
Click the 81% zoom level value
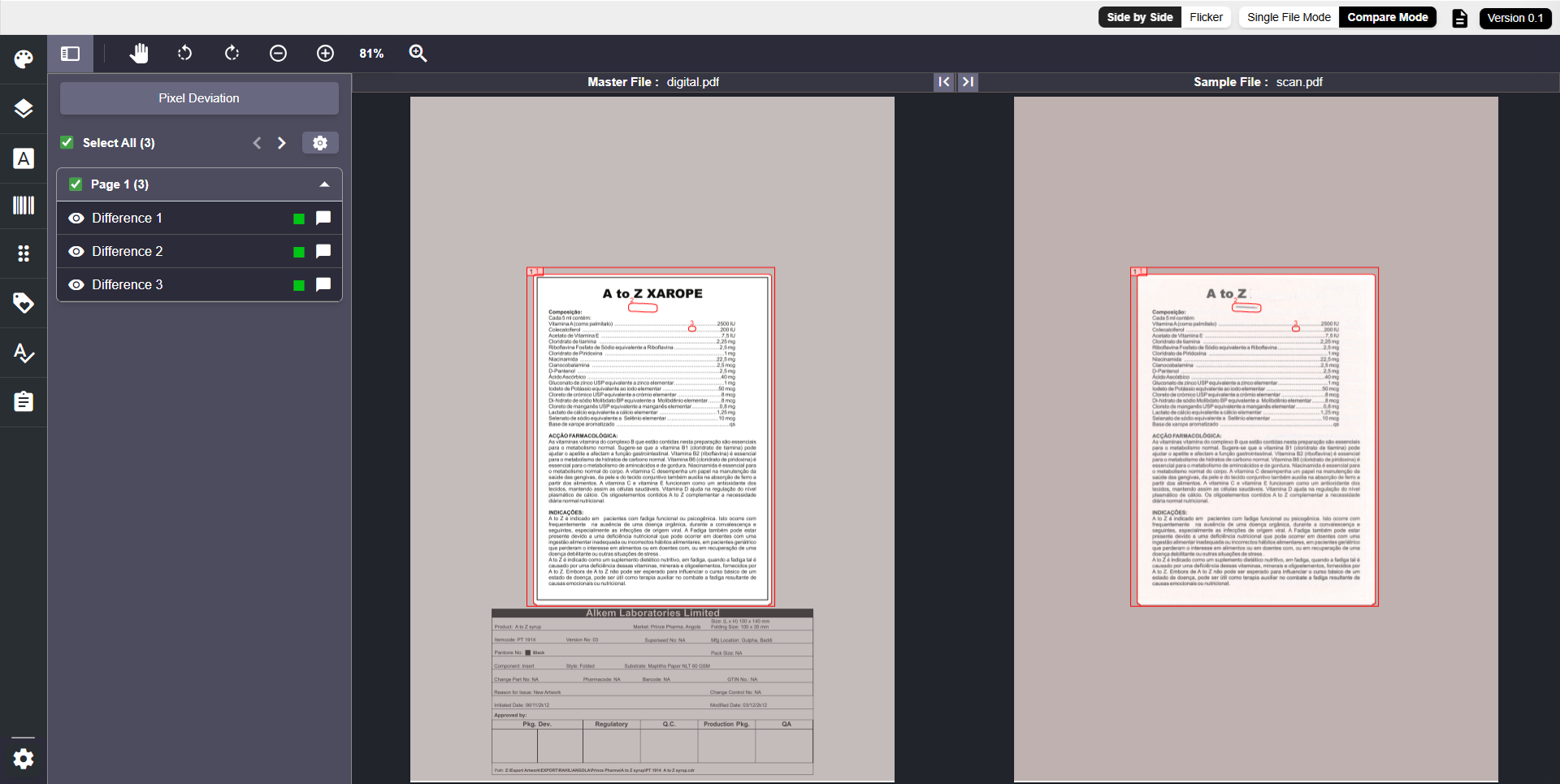371,54
